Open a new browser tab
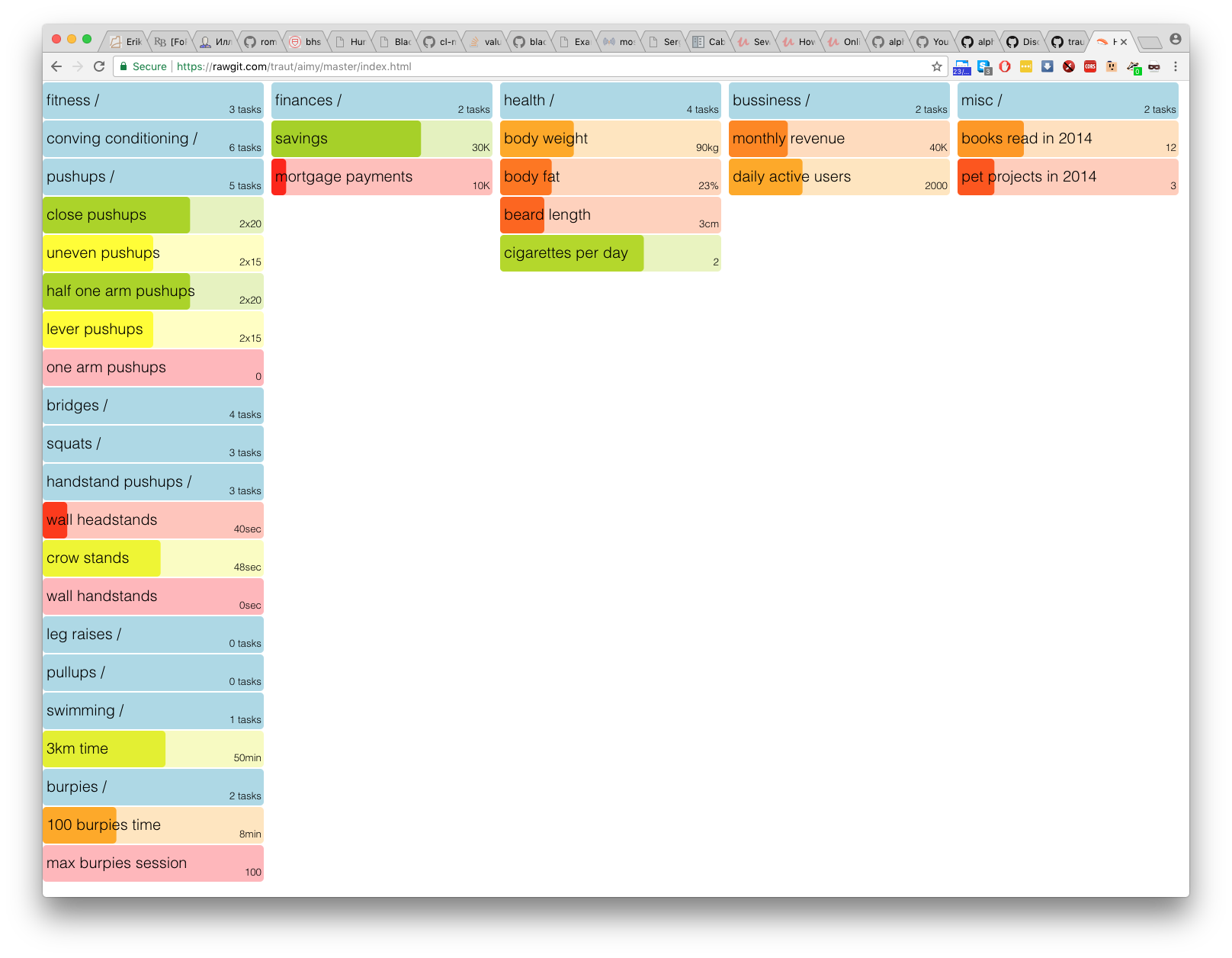The height and width of the screenshot is (958, 1232). coord(1149,42)
